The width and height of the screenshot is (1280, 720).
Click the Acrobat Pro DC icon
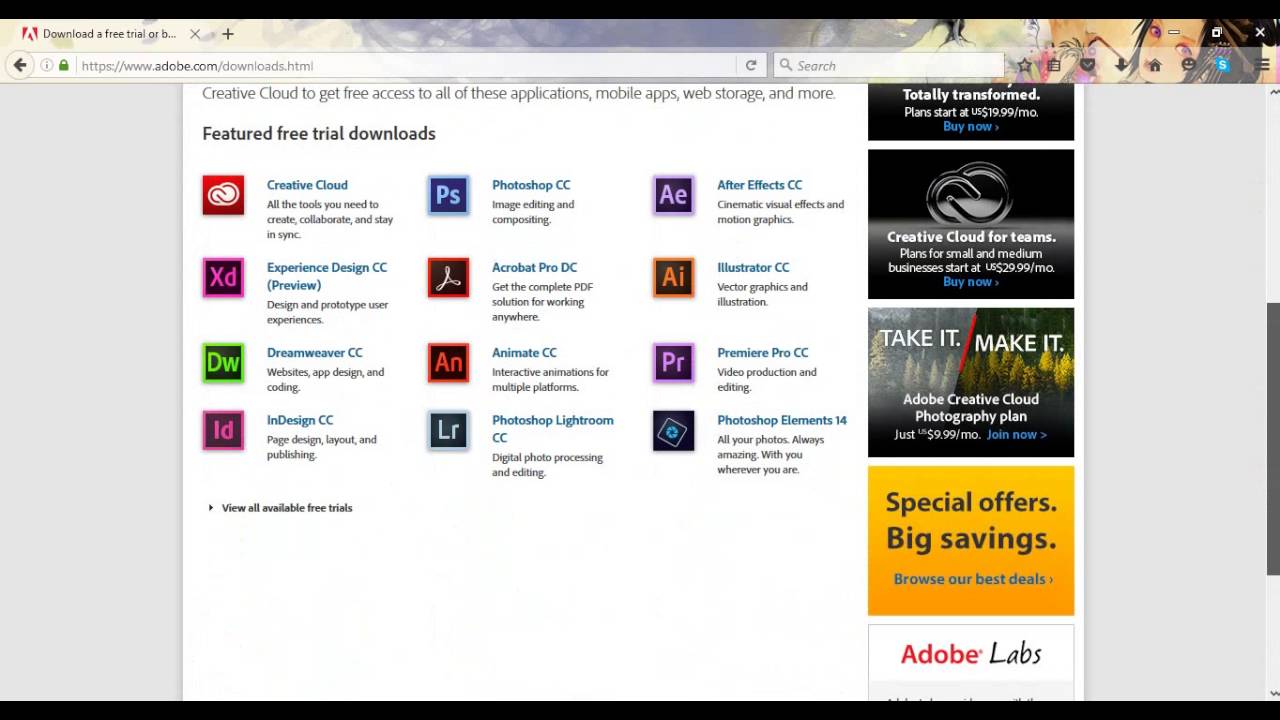(x=448, y=277)
